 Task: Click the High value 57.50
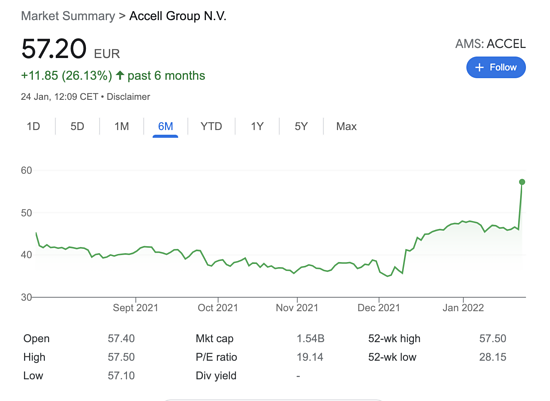coord(121,357)
